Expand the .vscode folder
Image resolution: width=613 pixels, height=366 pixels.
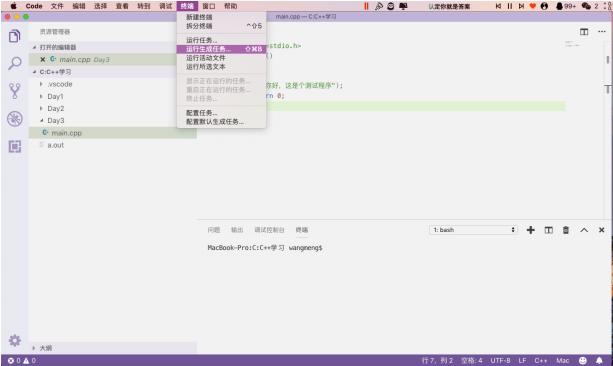pos(41,84)
